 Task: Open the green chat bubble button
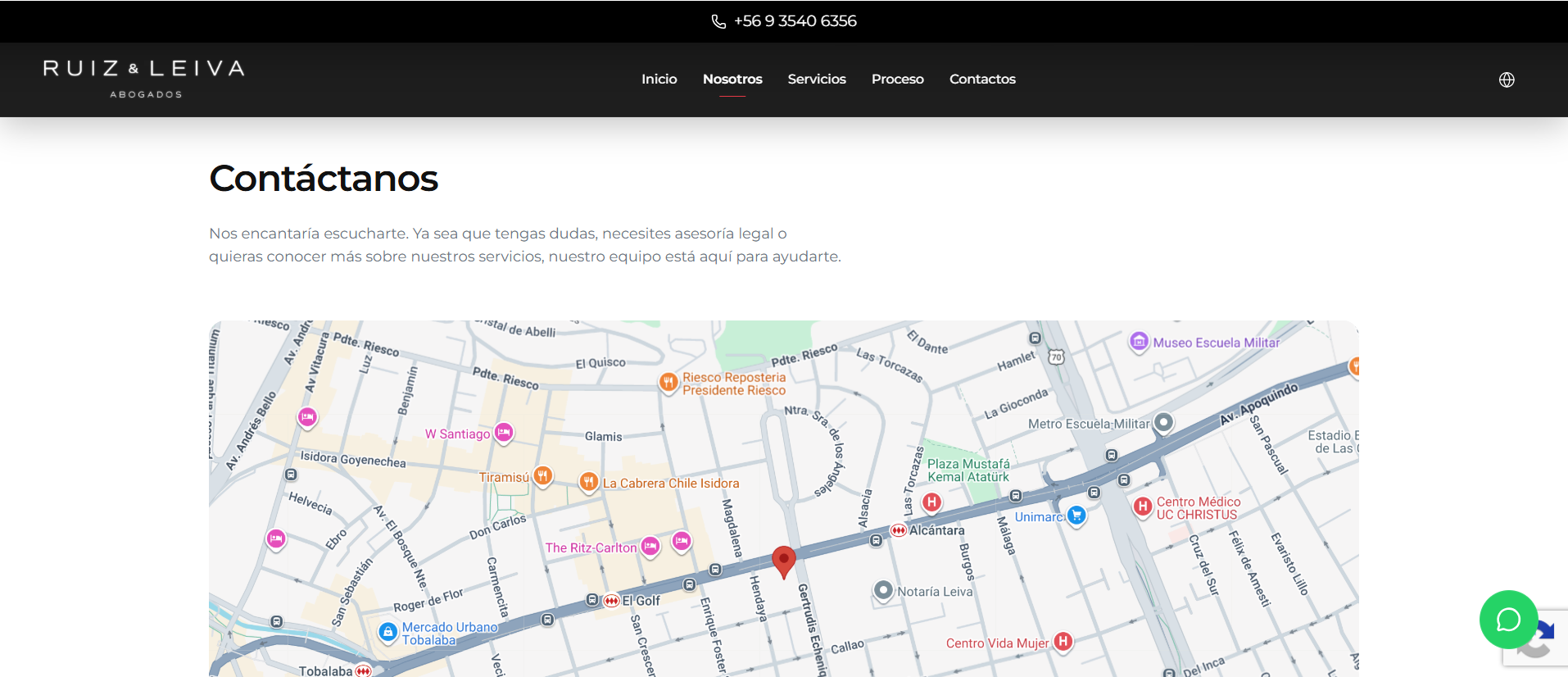point(1508,620)
